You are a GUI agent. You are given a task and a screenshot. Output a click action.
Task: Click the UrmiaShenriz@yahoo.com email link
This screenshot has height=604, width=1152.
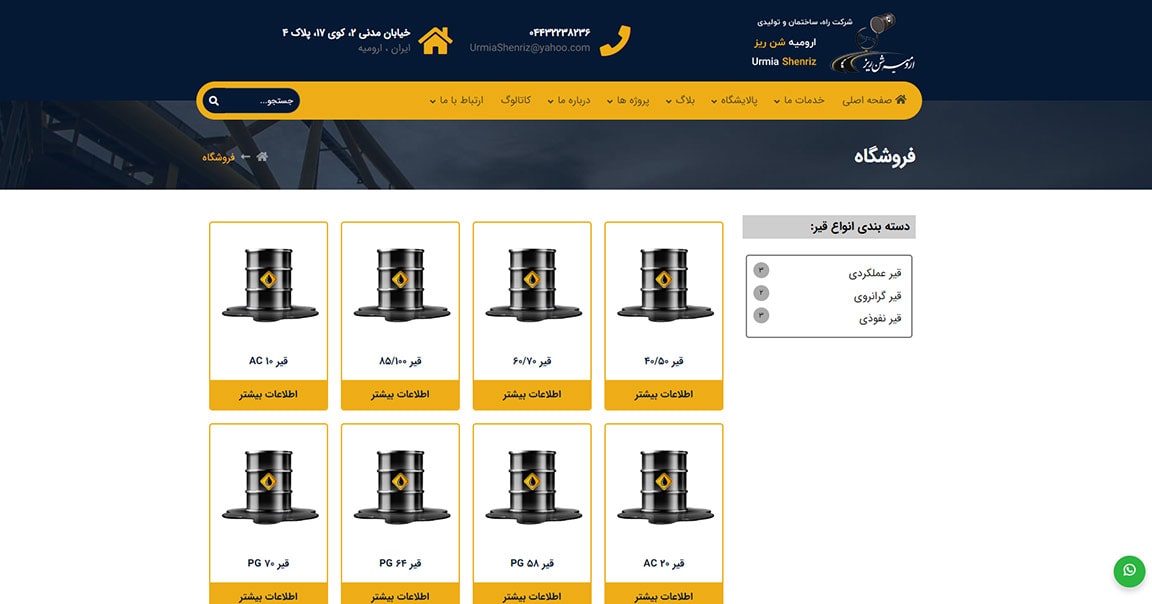pyautogui.click(x=530, y=48)
